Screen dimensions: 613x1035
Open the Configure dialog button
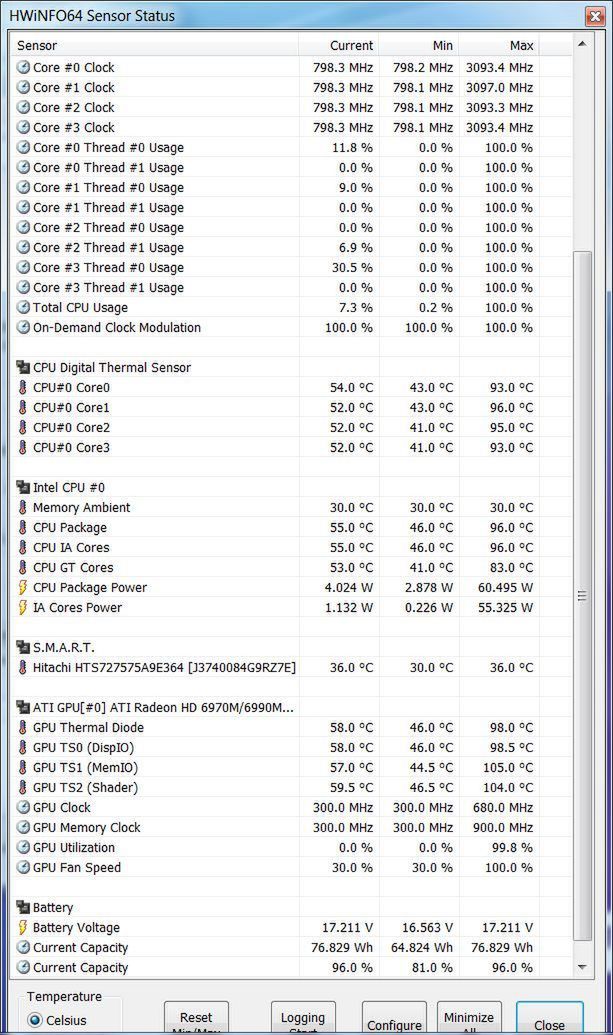[x=394, y=1022]
